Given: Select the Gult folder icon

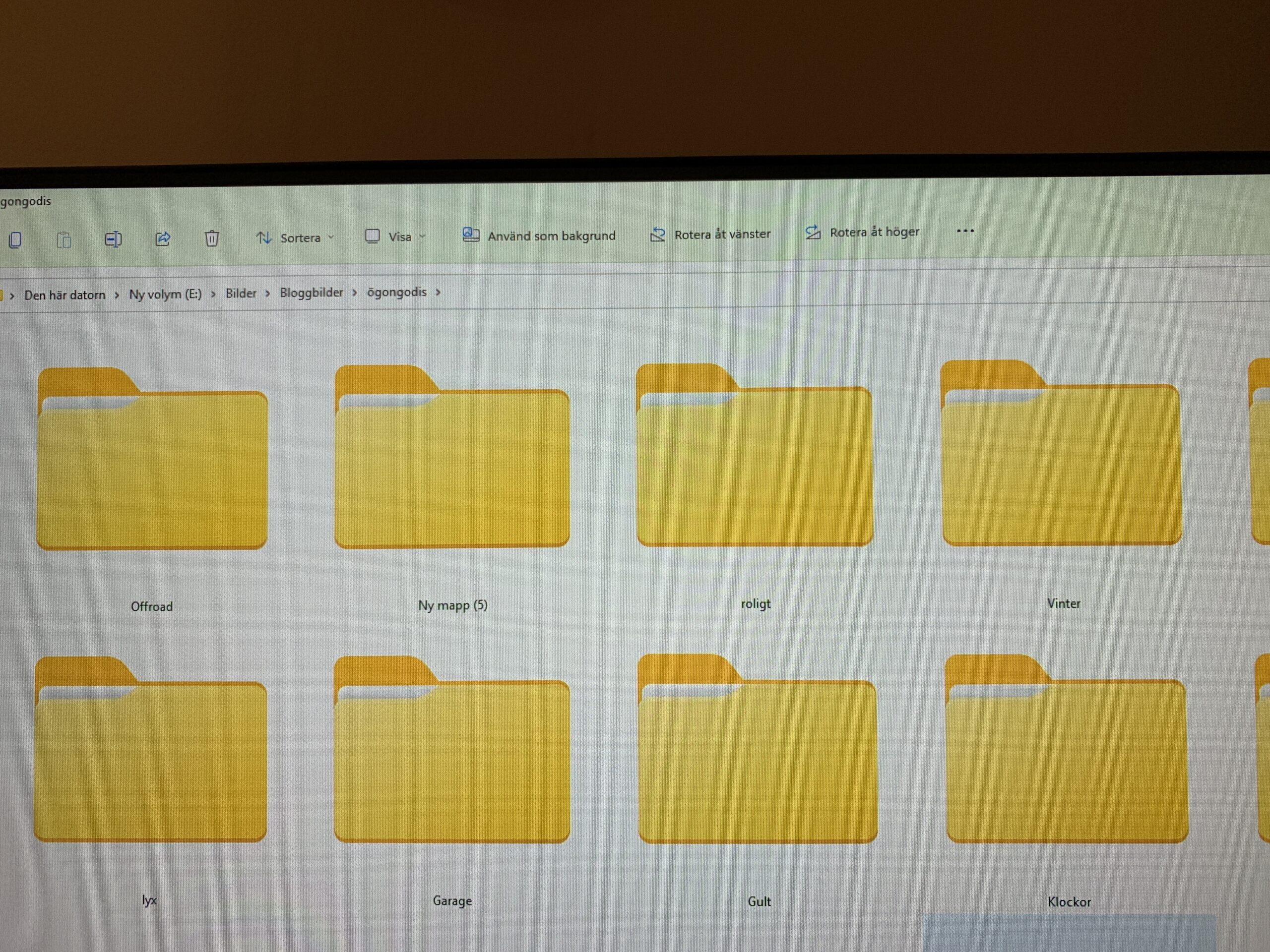Looking at the screenshot, I should [758, 749].
